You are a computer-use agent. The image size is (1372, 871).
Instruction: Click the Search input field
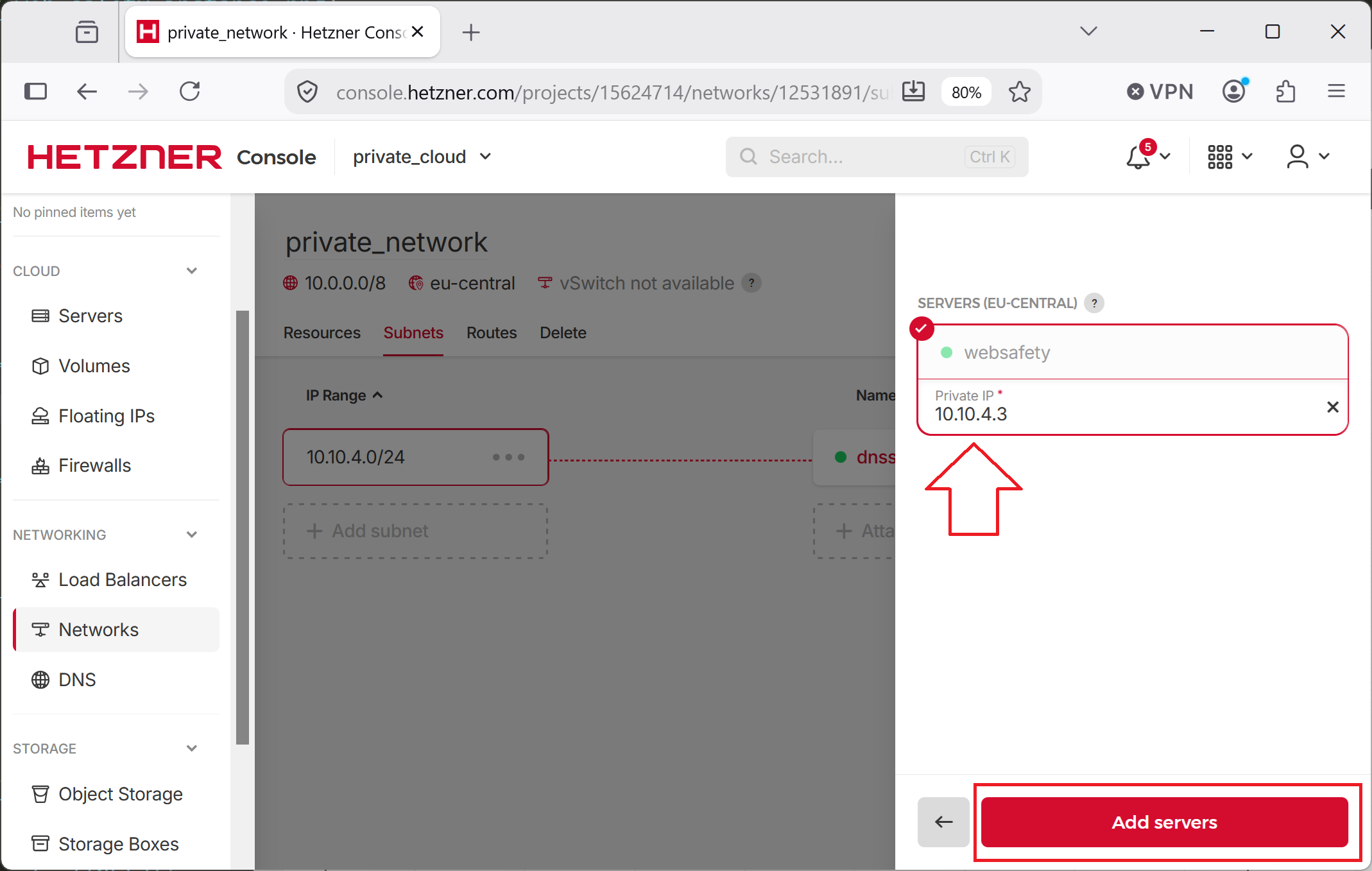pos(877,157)
